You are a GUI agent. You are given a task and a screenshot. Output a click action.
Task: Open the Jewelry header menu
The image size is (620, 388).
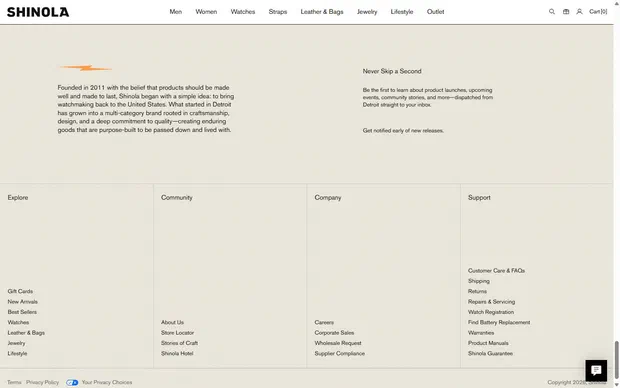click(367, 12)
